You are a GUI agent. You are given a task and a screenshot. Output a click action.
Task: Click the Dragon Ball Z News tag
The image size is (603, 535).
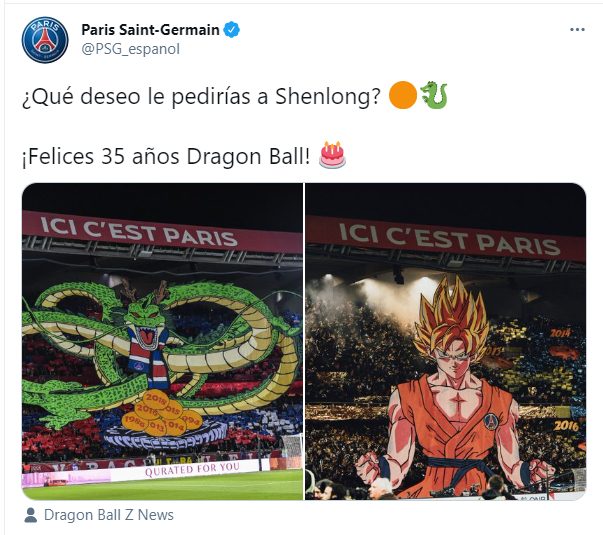[109, 515]
